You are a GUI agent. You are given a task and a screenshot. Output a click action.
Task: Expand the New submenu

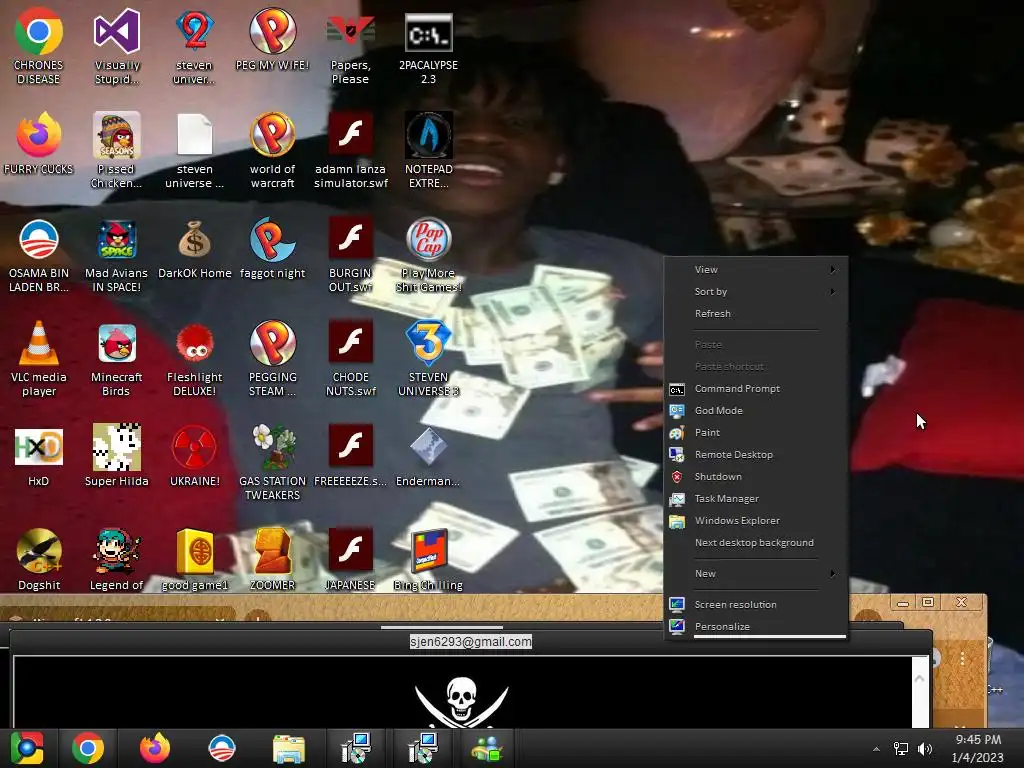[x=756, y=573]
